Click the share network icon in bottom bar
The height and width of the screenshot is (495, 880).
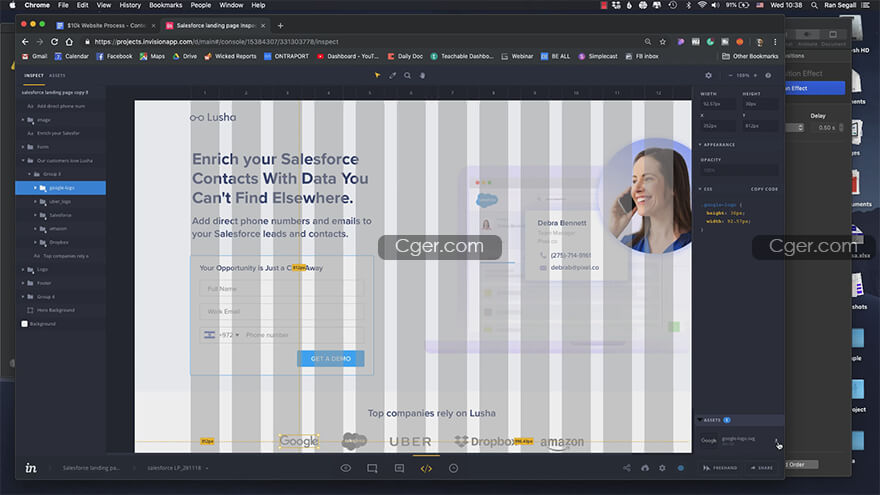(x=627, y=468)
